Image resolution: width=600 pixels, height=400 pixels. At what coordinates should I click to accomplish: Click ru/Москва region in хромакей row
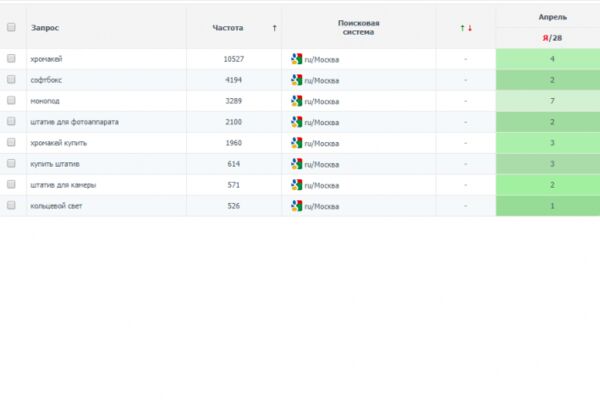322,60
